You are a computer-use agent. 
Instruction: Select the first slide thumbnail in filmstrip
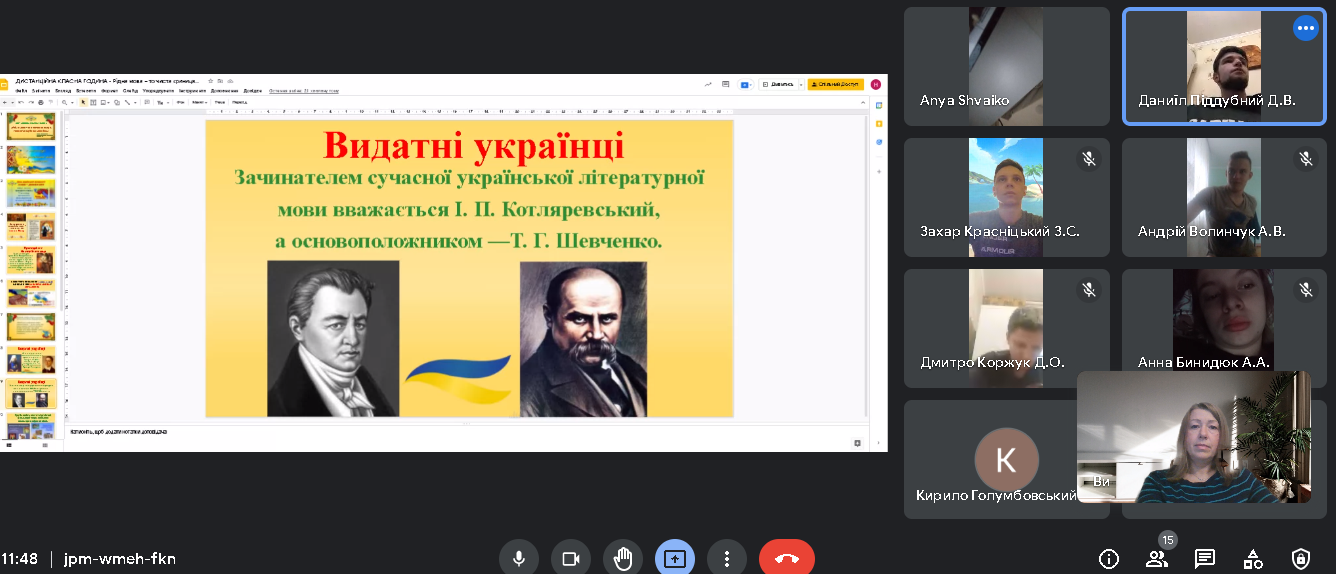click(x=31, y=126)
